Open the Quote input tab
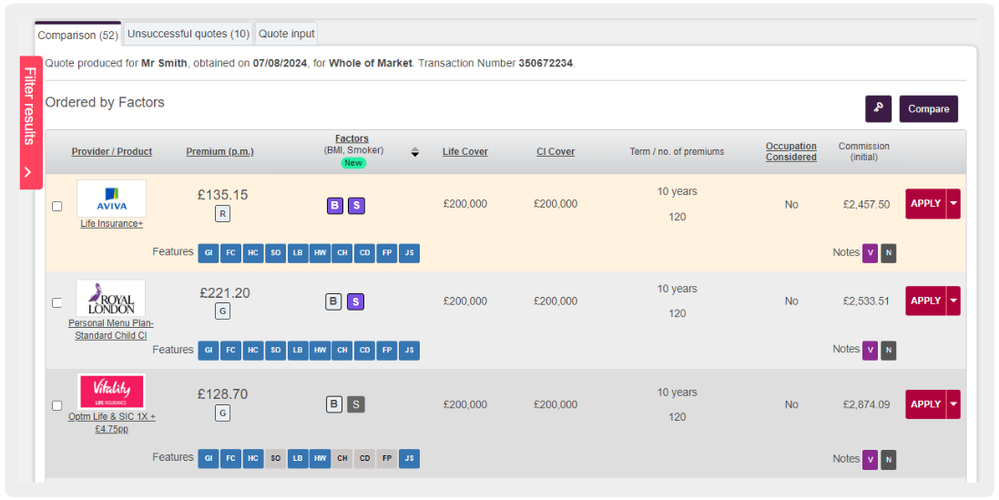999x500 pixels. [287, 34]
